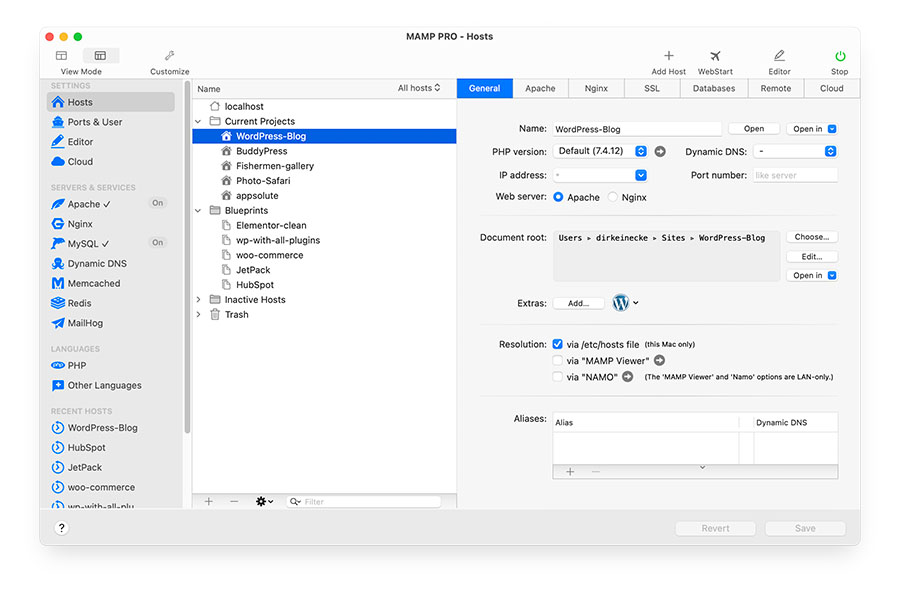Toggle resolution via /etc/hosts file checkbox
The height and width of the screenshot is (598, 900).
click(557, 344)
